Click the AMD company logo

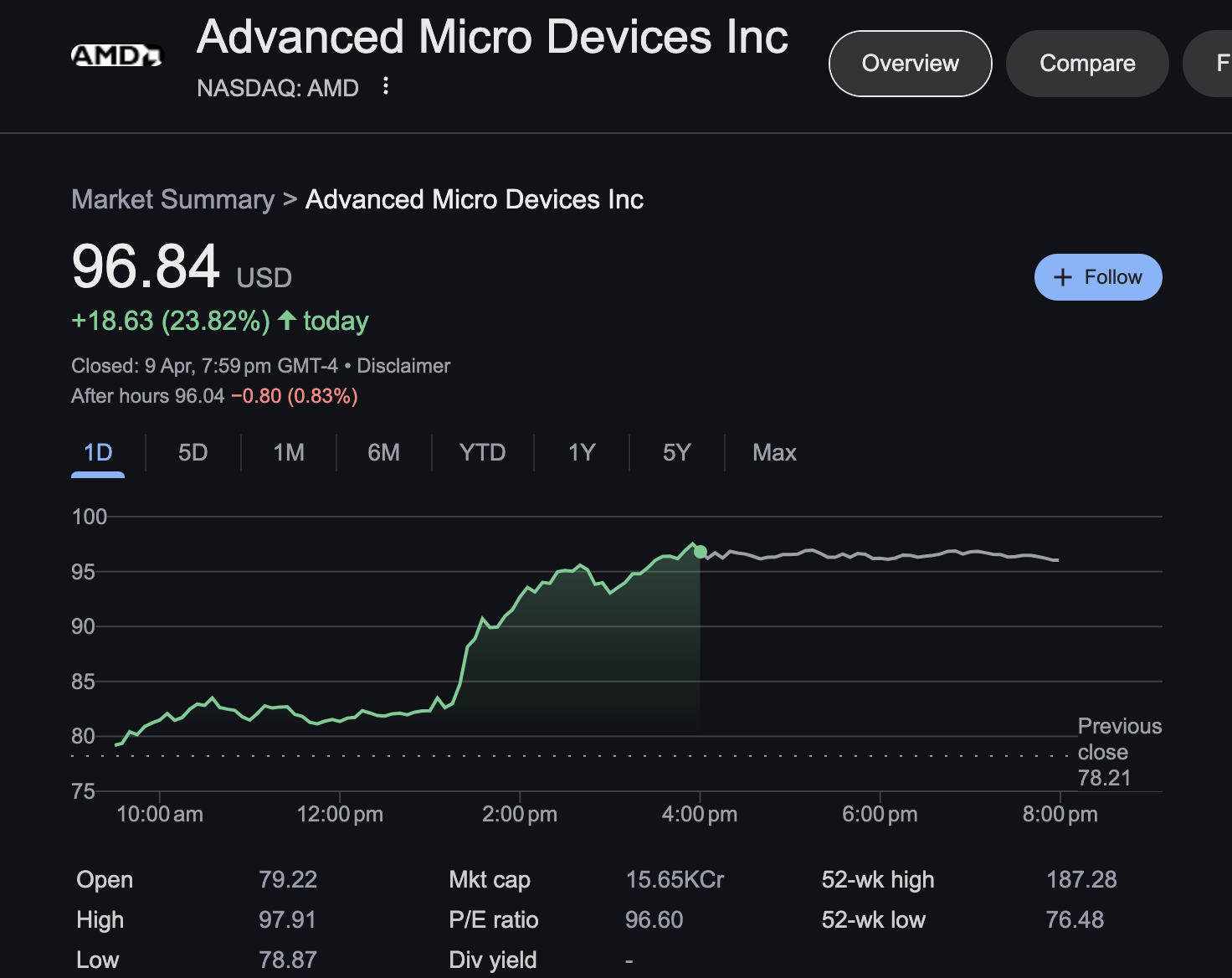(116, 56)
